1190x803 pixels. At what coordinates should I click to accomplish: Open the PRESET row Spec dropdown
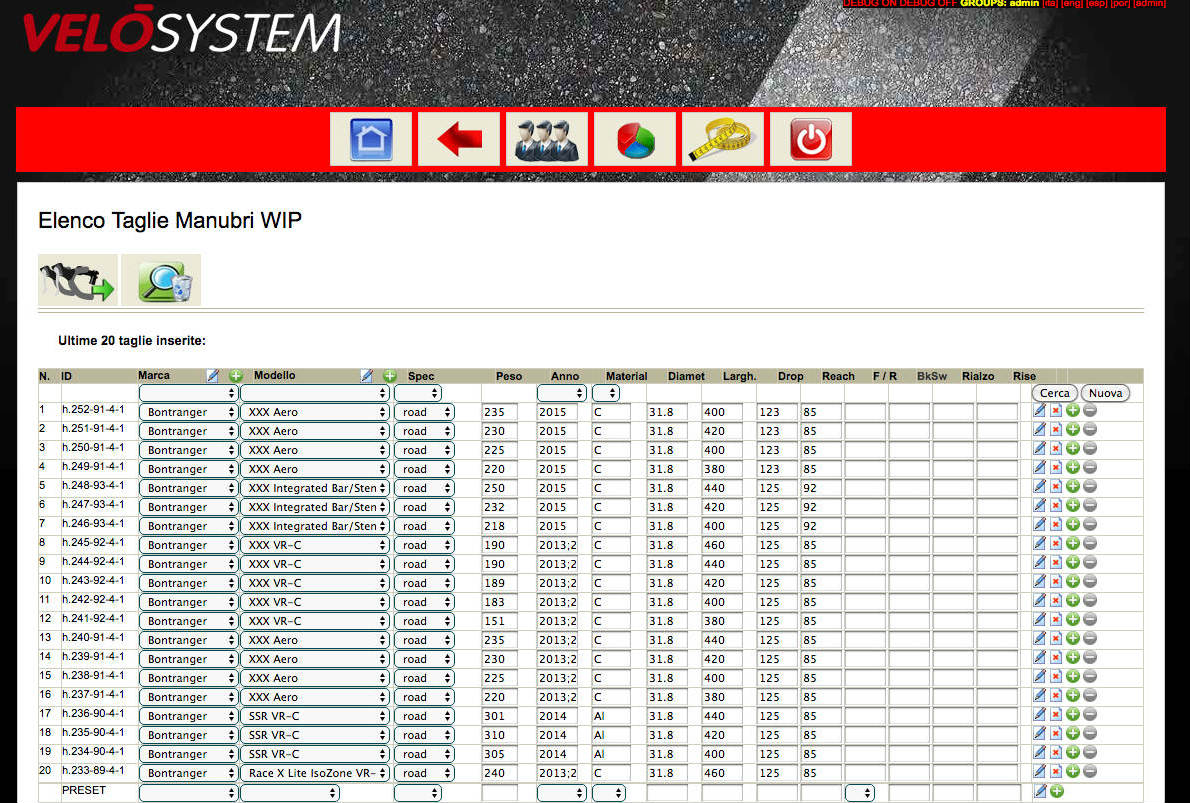pyautogui.click(x=417, y=792)
